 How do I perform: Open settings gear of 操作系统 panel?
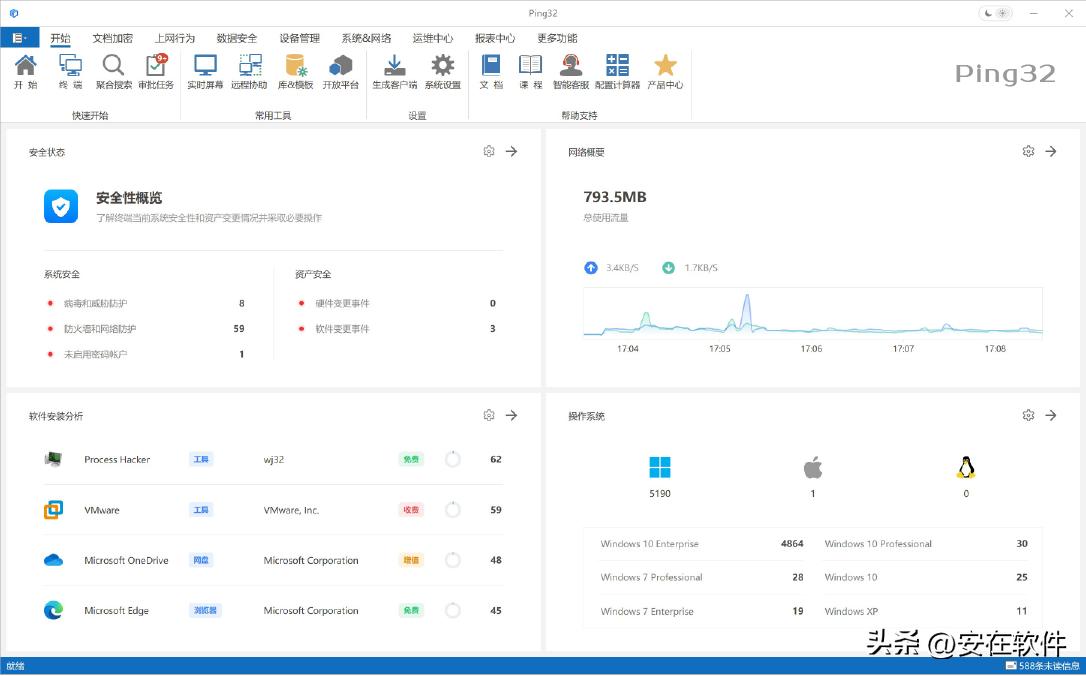(x=1029, y=415)
